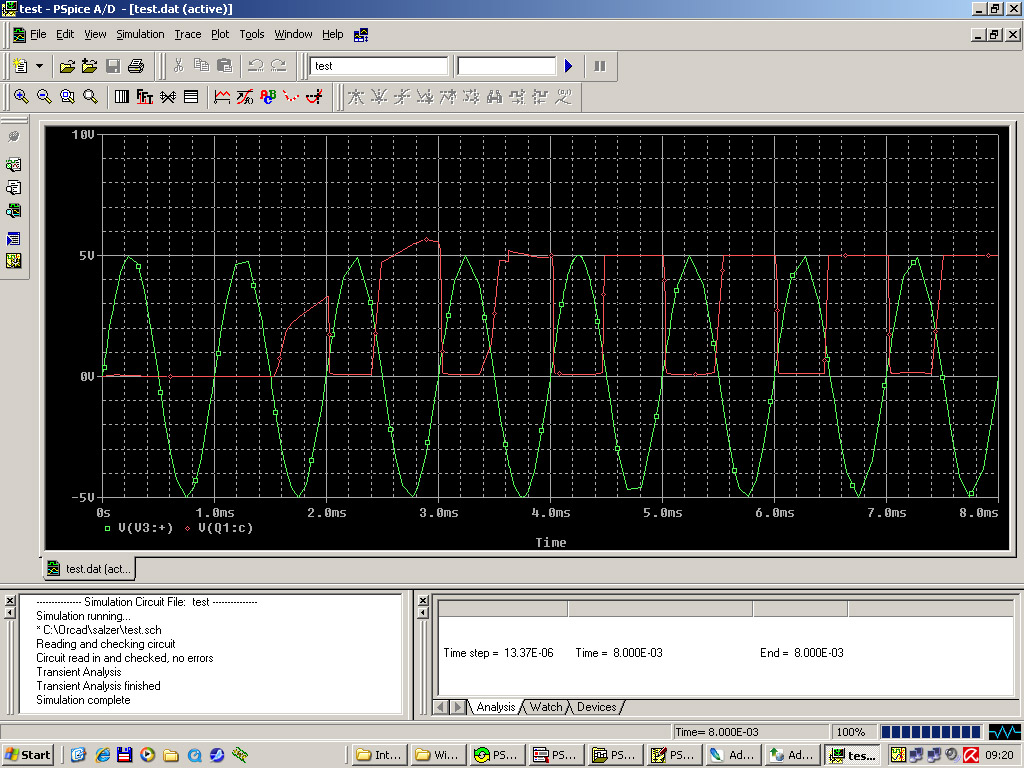Click the New file icon
Viewport: 1024px width, 768px height.
click(x=20, y=66)
